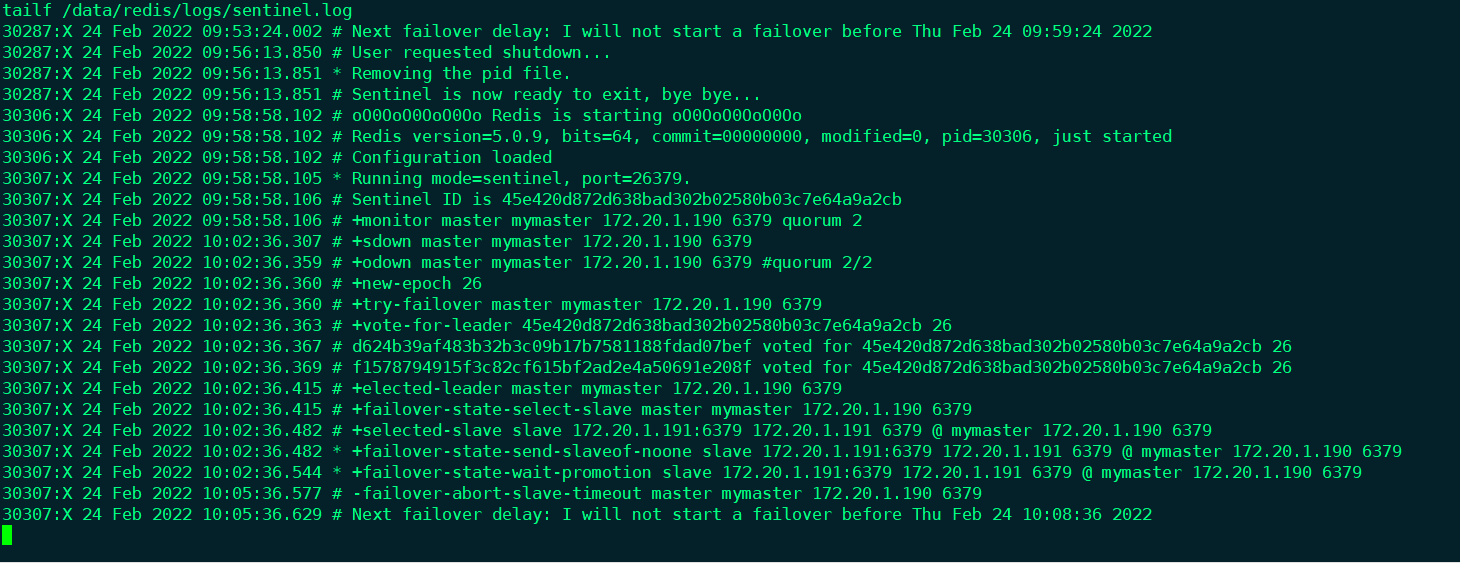Click the +selected-slave log entry
Viewport: 1460px width, 563px height.
click(x=781, y=430)
